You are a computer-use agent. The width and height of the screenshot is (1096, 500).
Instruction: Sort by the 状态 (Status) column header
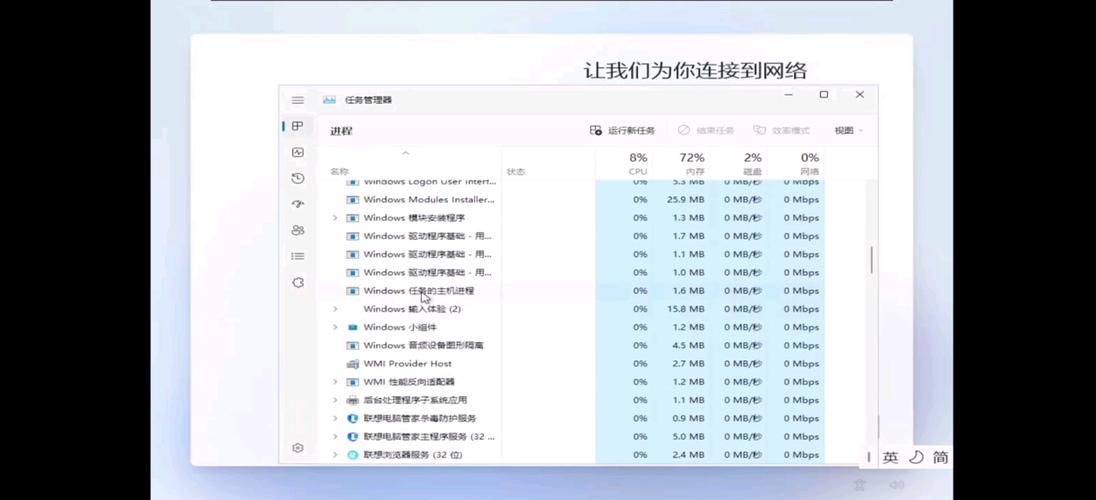pos(516,171)
